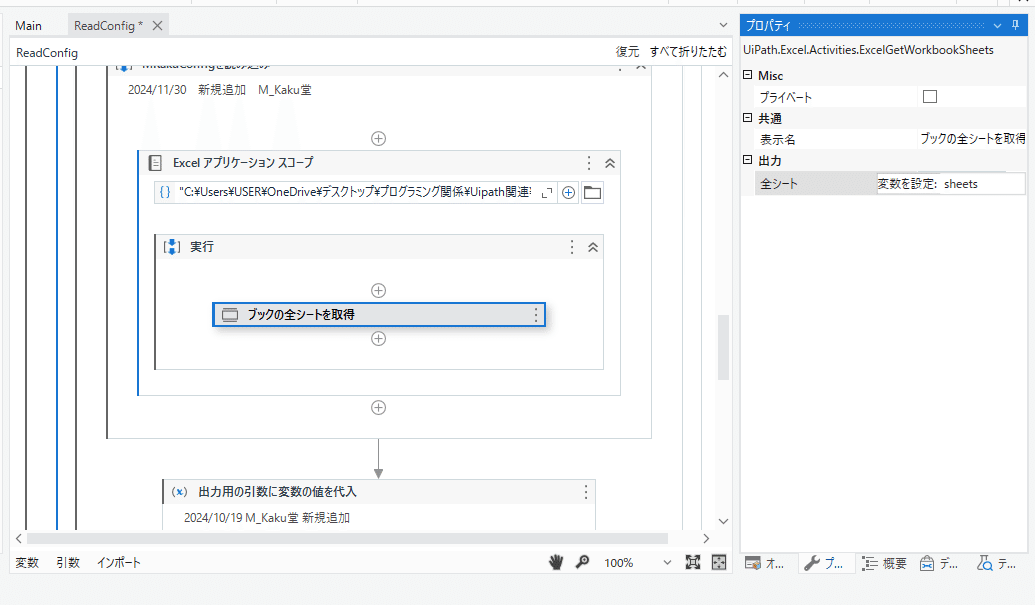Open the 引数 panel
This screenshot has width=1035, height=605.
[68, 563]
